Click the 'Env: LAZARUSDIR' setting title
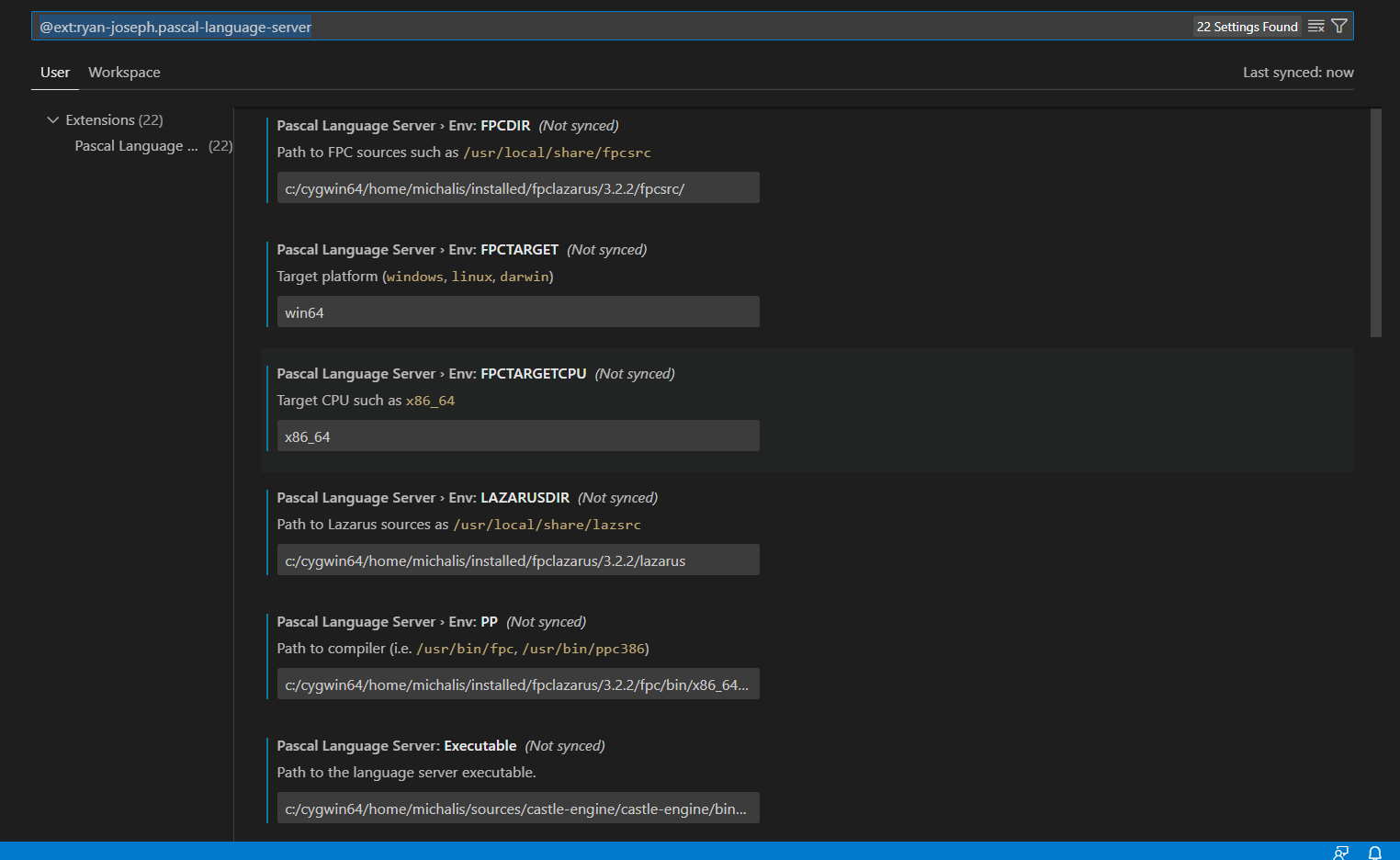The width and height of the screenshot is (1400, 860). pyautogui.click(x=423, y=498)
